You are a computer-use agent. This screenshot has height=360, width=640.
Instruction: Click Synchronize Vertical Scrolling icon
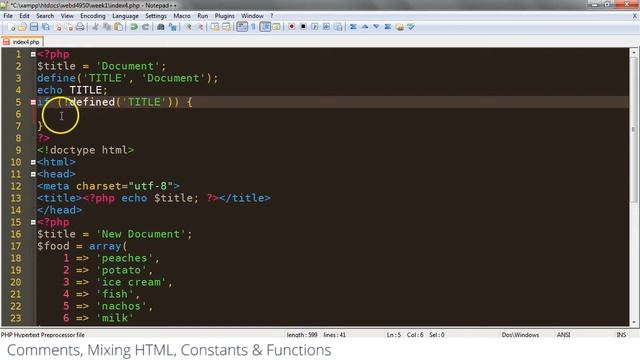[215, 27]
